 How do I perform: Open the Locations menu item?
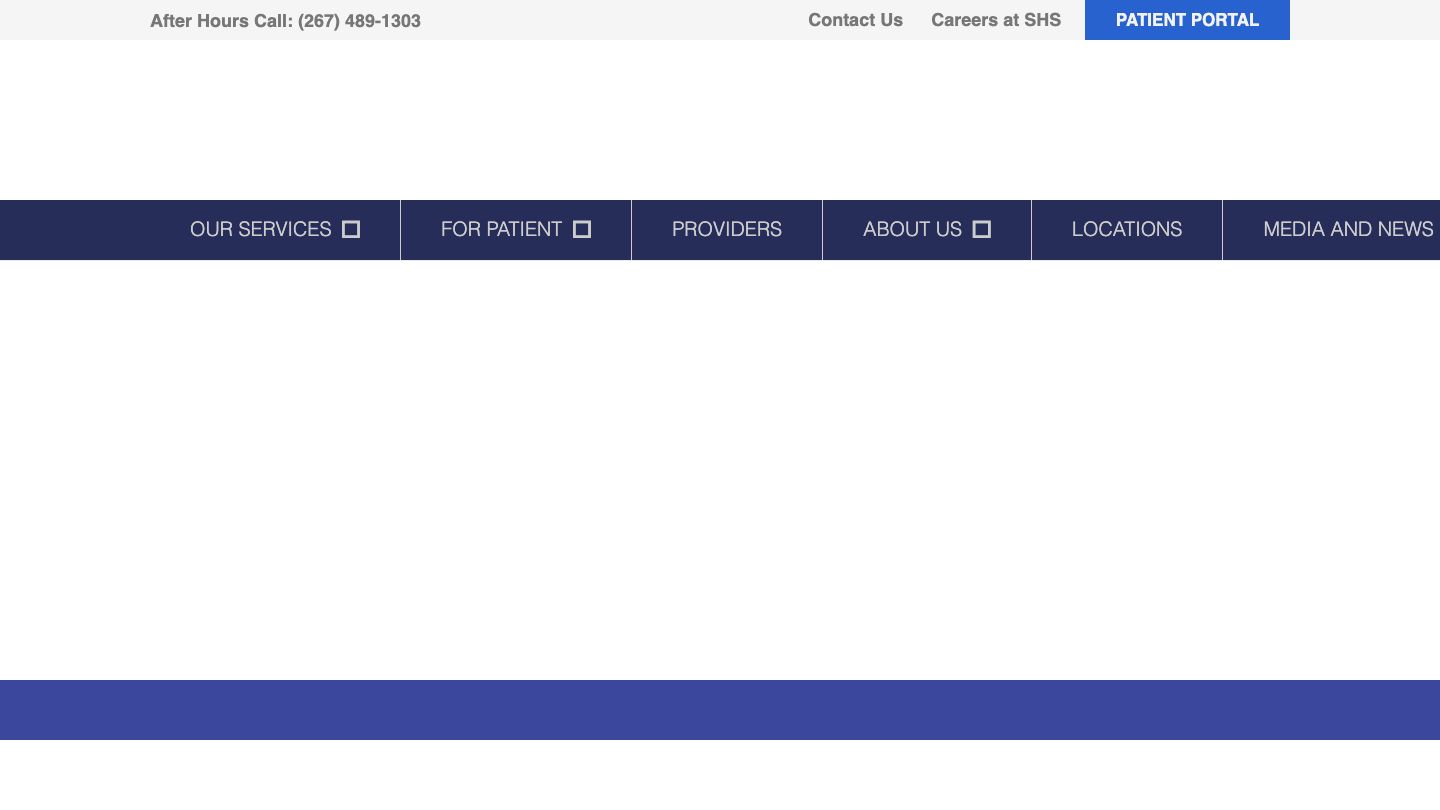[1127, 230]
